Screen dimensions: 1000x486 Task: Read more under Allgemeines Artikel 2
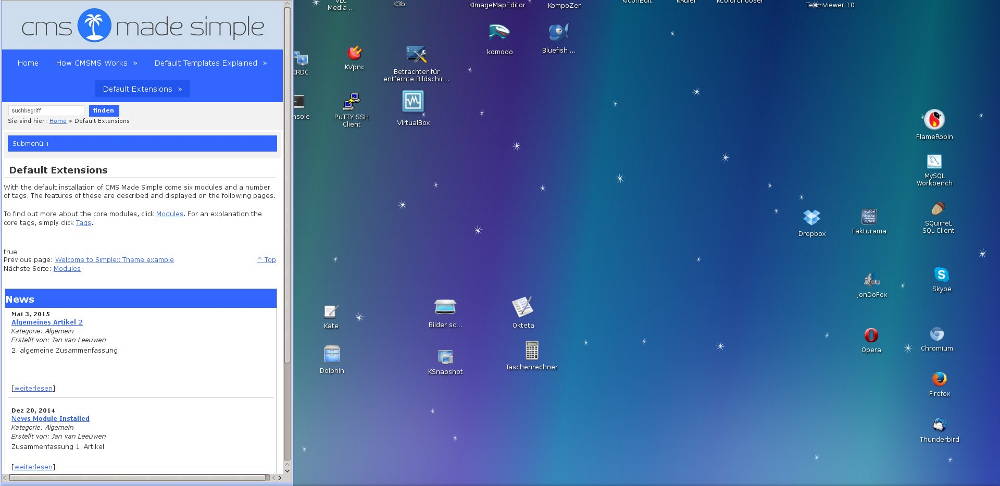(33, 388)
